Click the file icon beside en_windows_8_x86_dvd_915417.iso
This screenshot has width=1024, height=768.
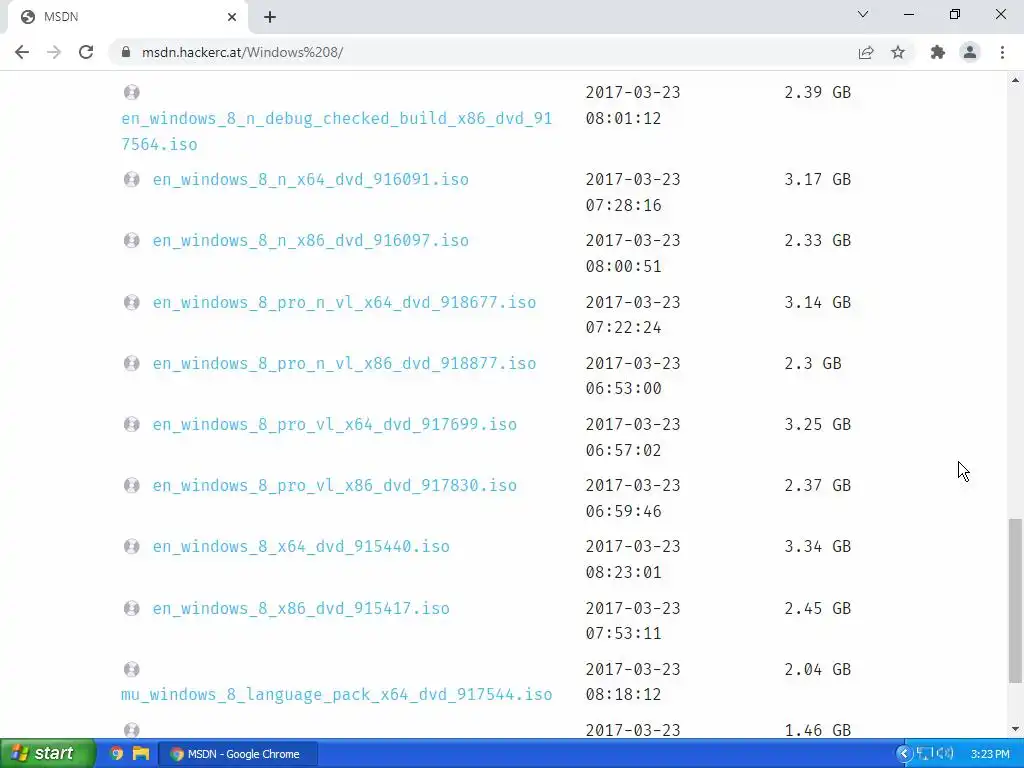pos(131,608)
